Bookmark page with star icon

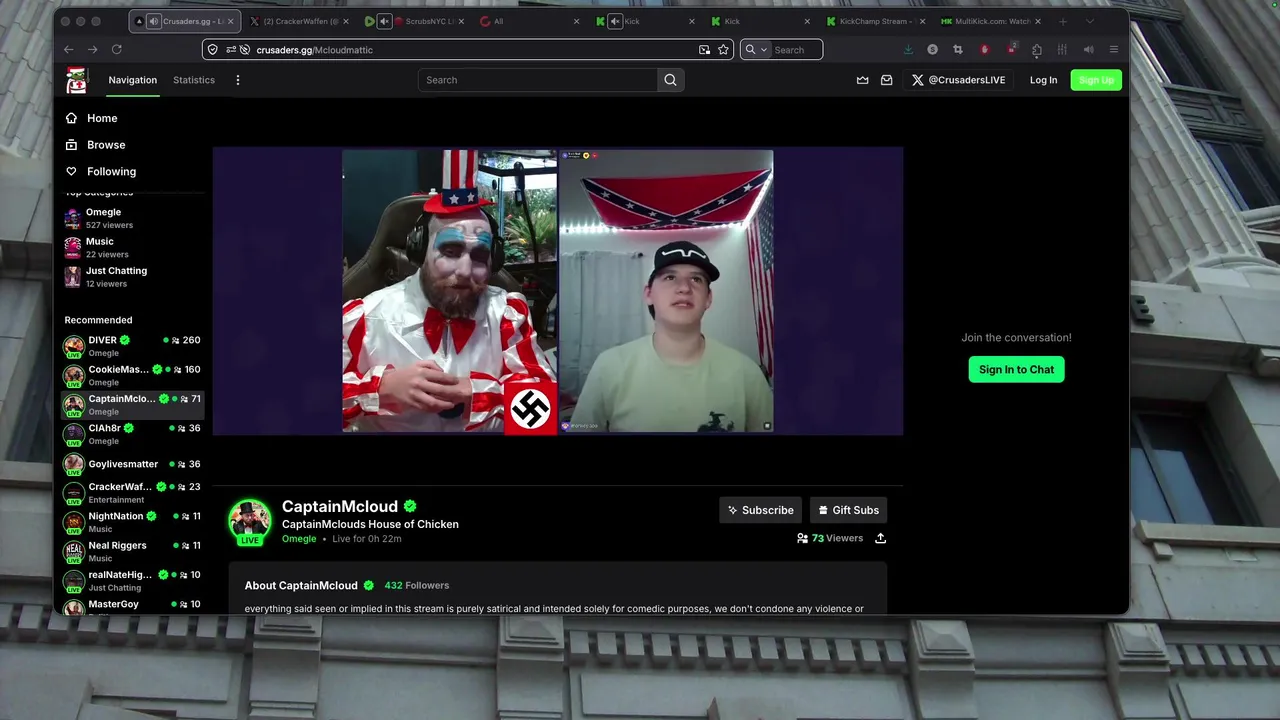723,49
